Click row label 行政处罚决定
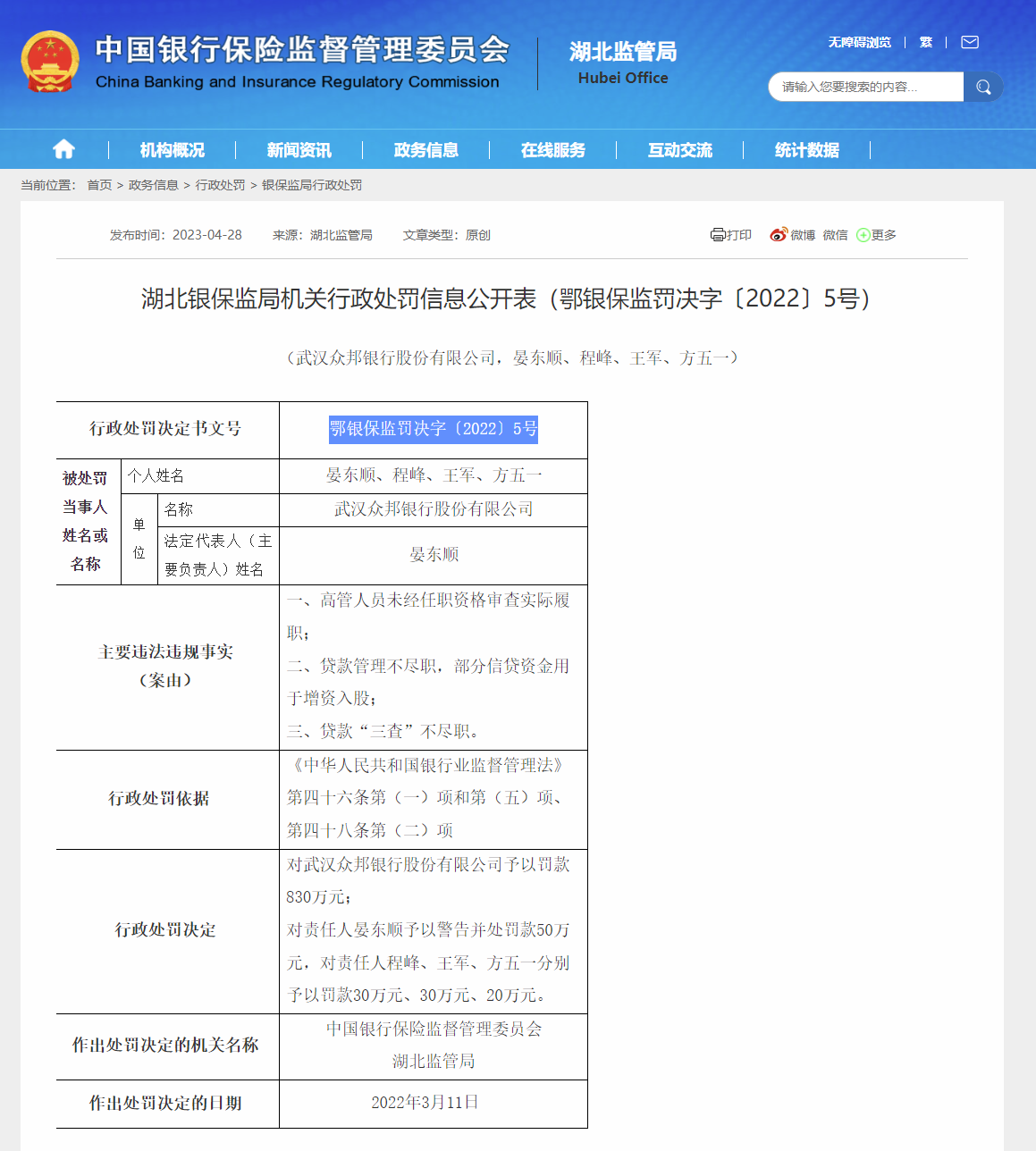Image resolution: width=1036 pixels, height=1151 pixels. click(x=165, y=930)
